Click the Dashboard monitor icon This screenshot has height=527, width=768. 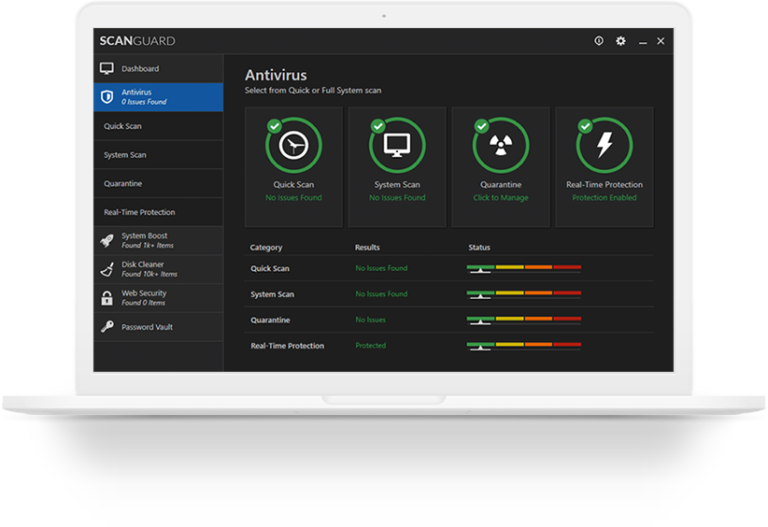click(107, 68)
